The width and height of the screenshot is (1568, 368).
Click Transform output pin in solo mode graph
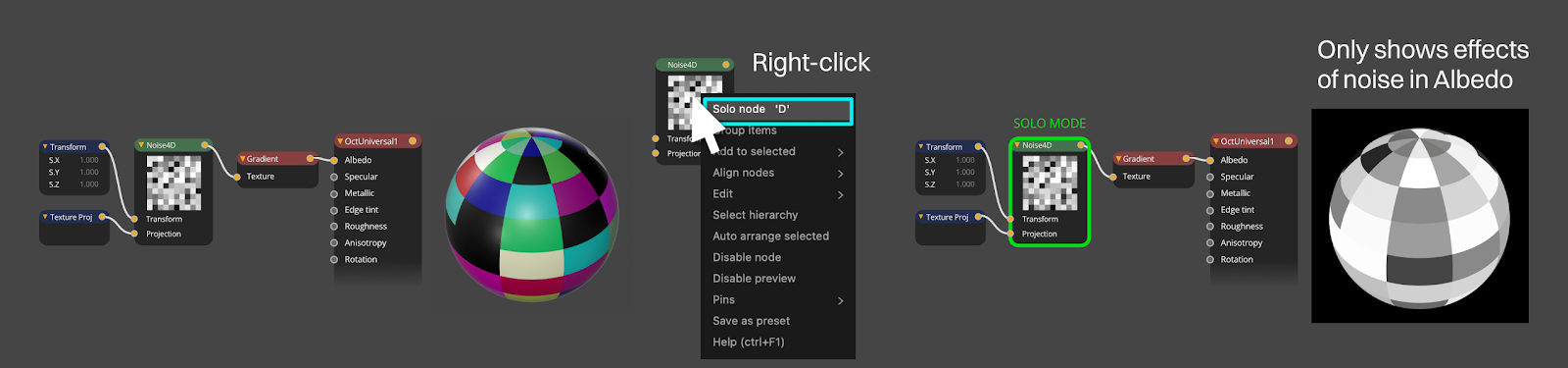[978, 147]
